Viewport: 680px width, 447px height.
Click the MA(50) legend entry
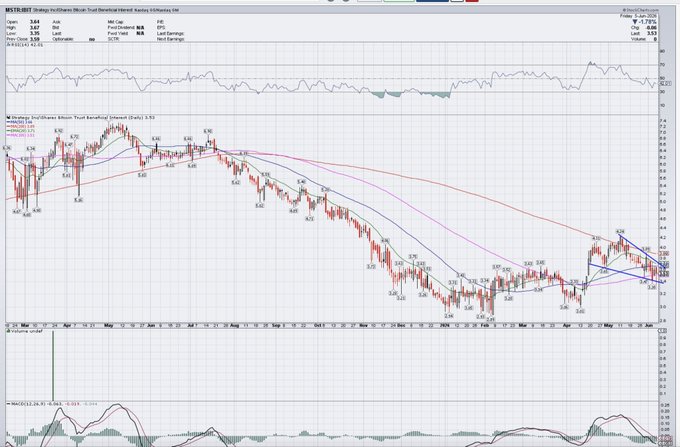pyautogui.click(x=18, y=122)
